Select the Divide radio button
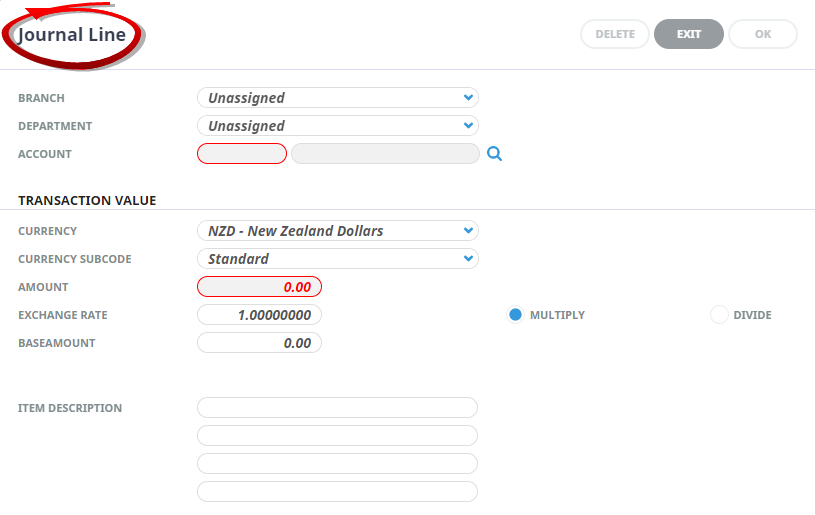 click(x=719, y=315)
